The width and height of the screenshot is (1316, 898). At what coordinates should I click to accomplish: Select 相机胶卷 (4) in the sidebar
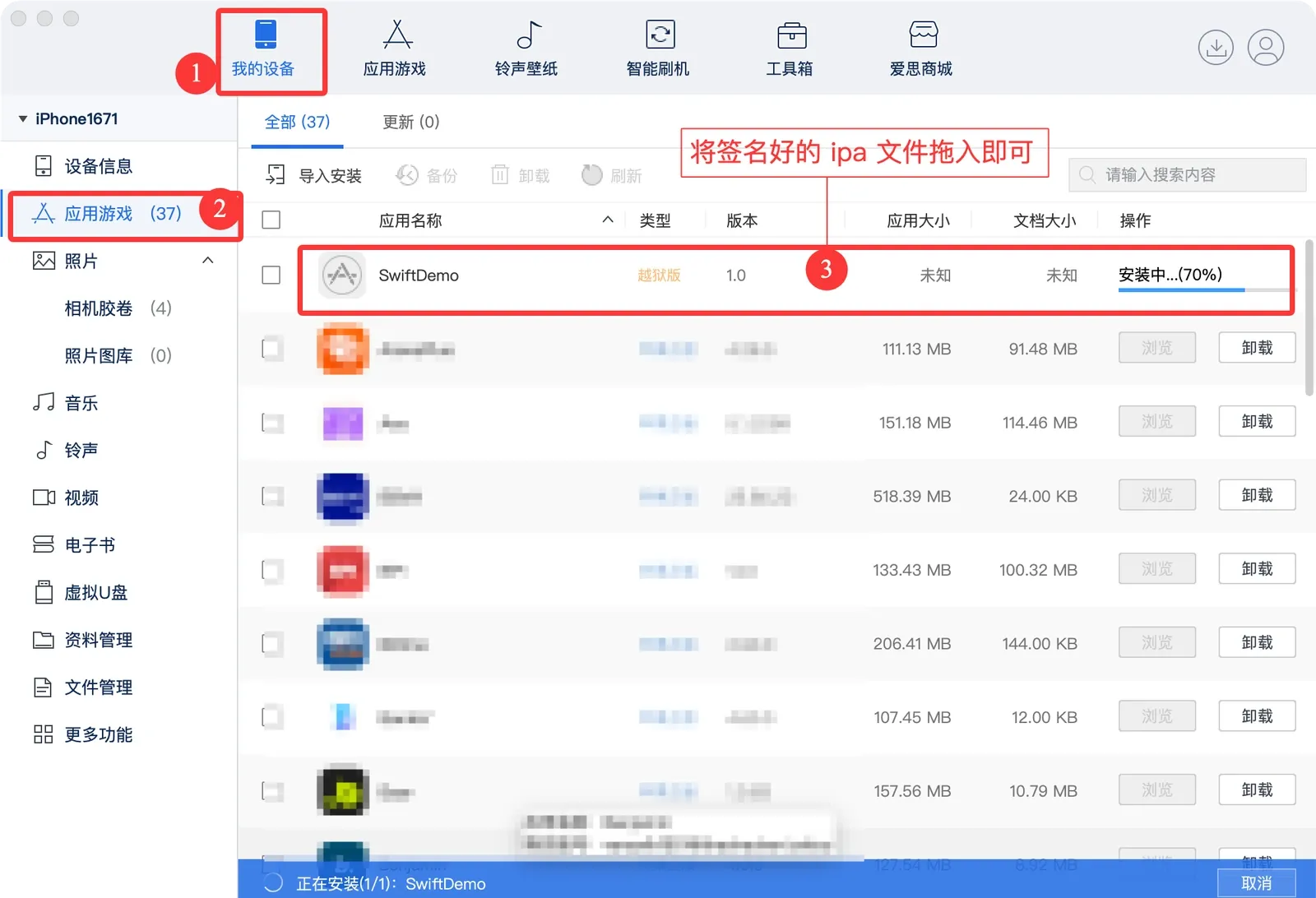(x=118, y=308)
